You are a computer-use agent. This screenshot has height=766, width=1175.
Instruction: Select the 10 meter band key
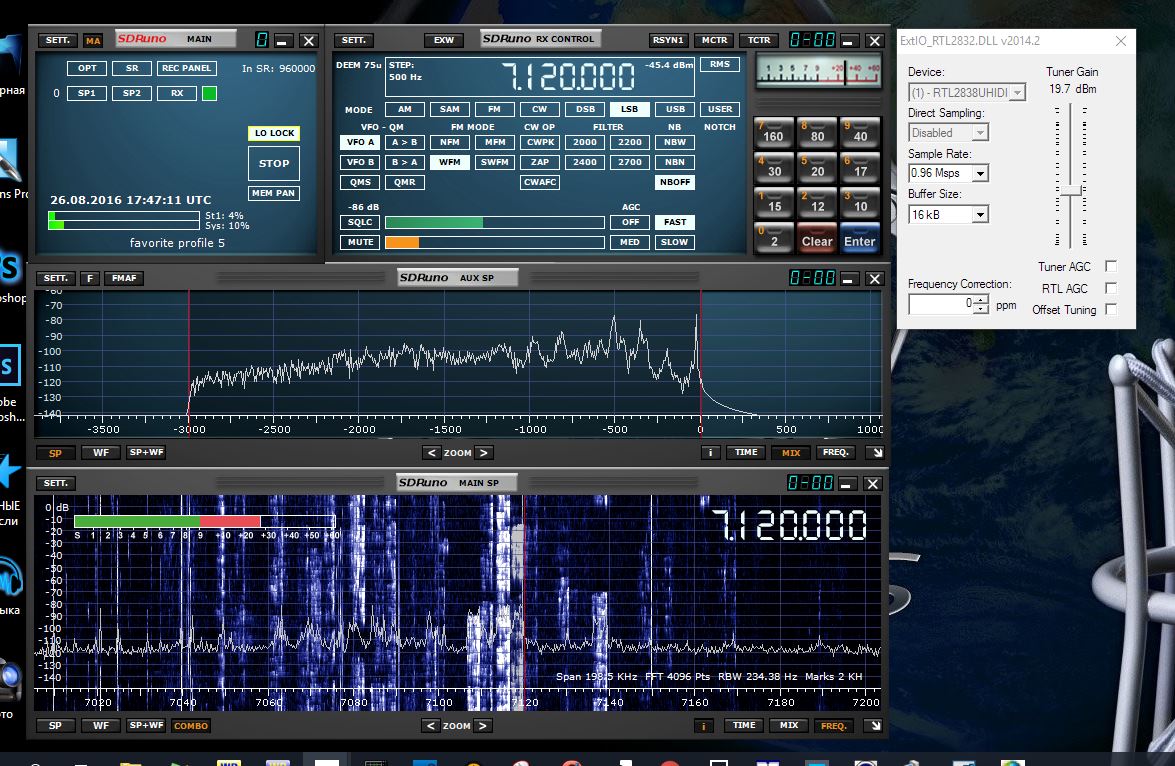(860, 203)
